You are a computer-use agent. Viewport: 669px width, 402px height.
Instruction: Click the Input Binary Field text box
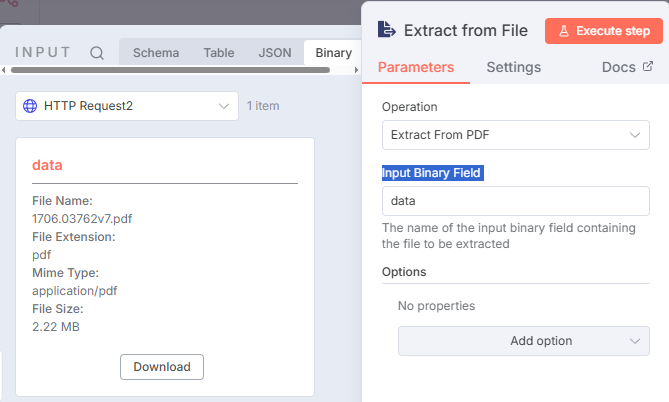pyautogui.click(x=516, y=200)
